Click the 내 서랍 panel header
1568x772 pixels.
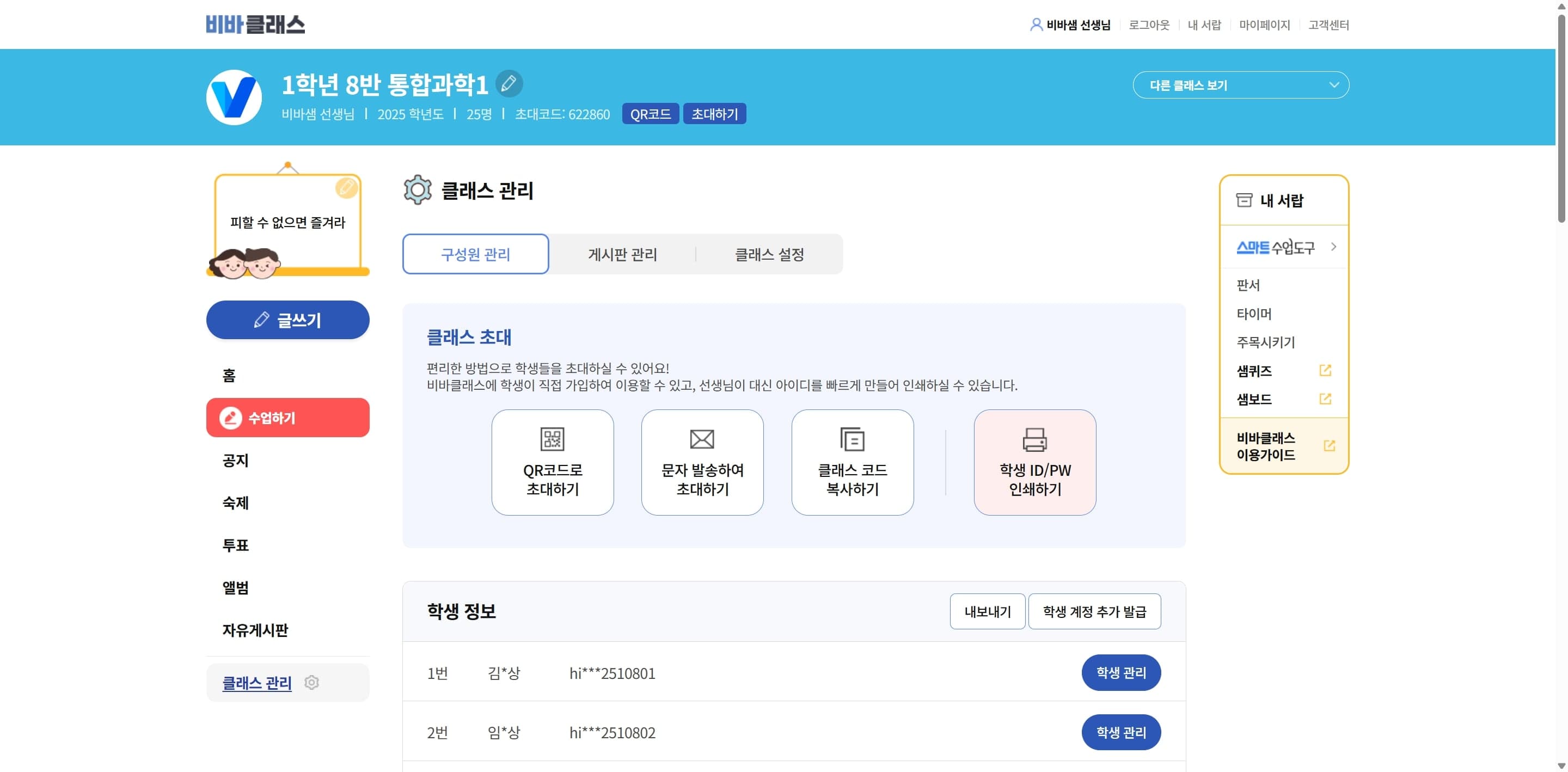1284,200
